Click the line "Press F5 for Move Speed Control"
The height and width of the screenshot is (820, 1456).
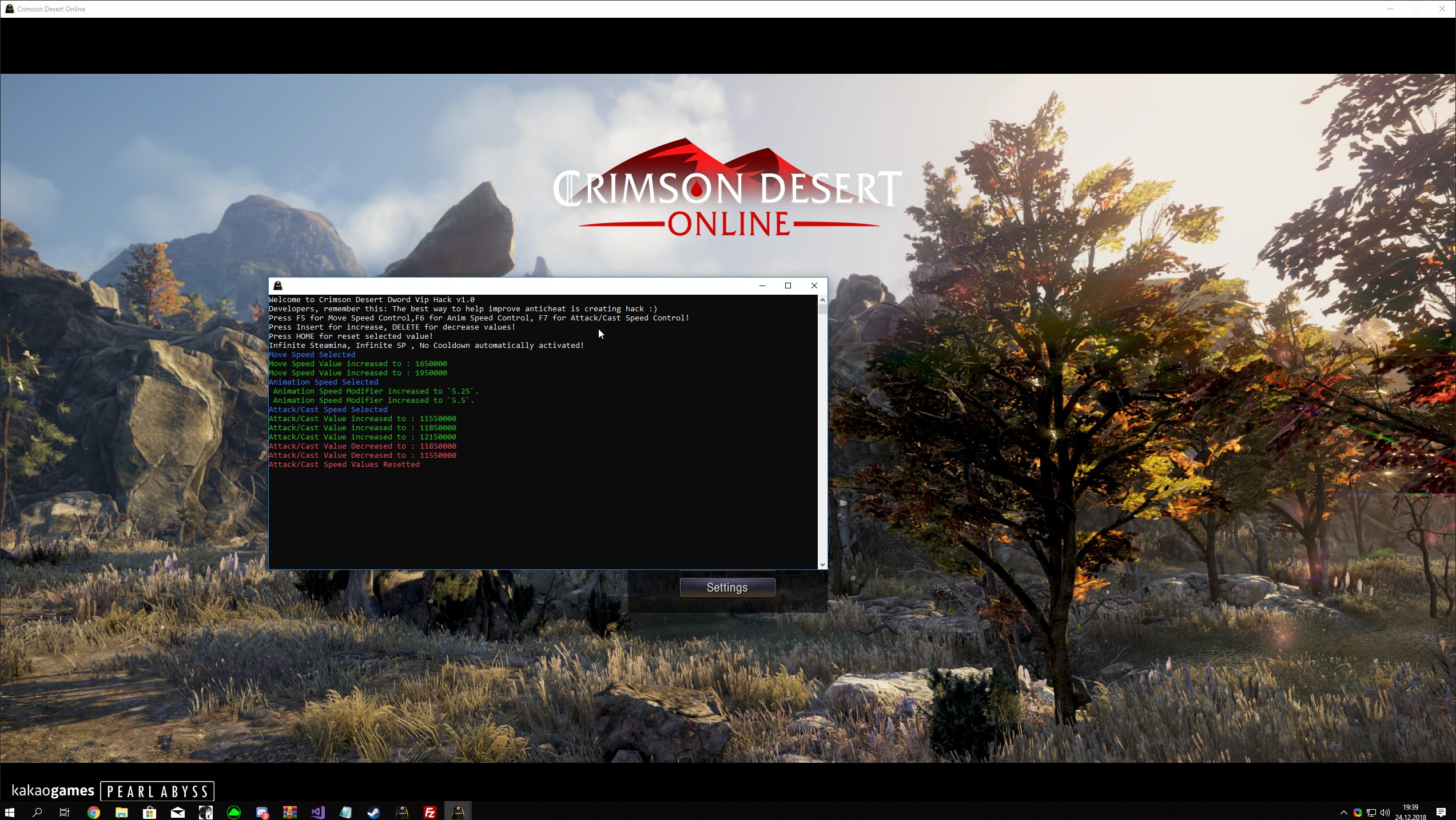[x=479, y=318]
